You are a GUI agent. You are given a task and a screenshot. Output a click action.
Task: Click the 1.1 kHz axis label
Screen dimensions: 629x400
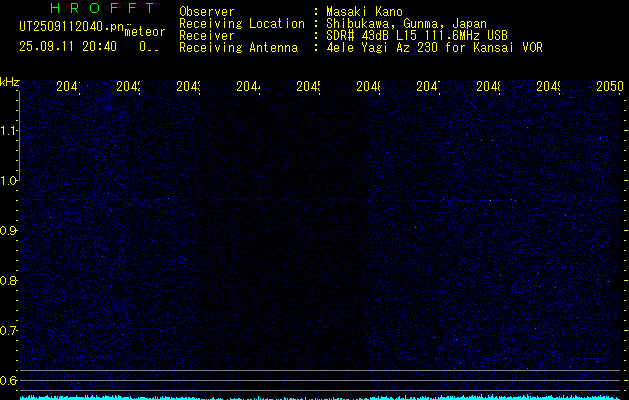click(x=8, y=130)
